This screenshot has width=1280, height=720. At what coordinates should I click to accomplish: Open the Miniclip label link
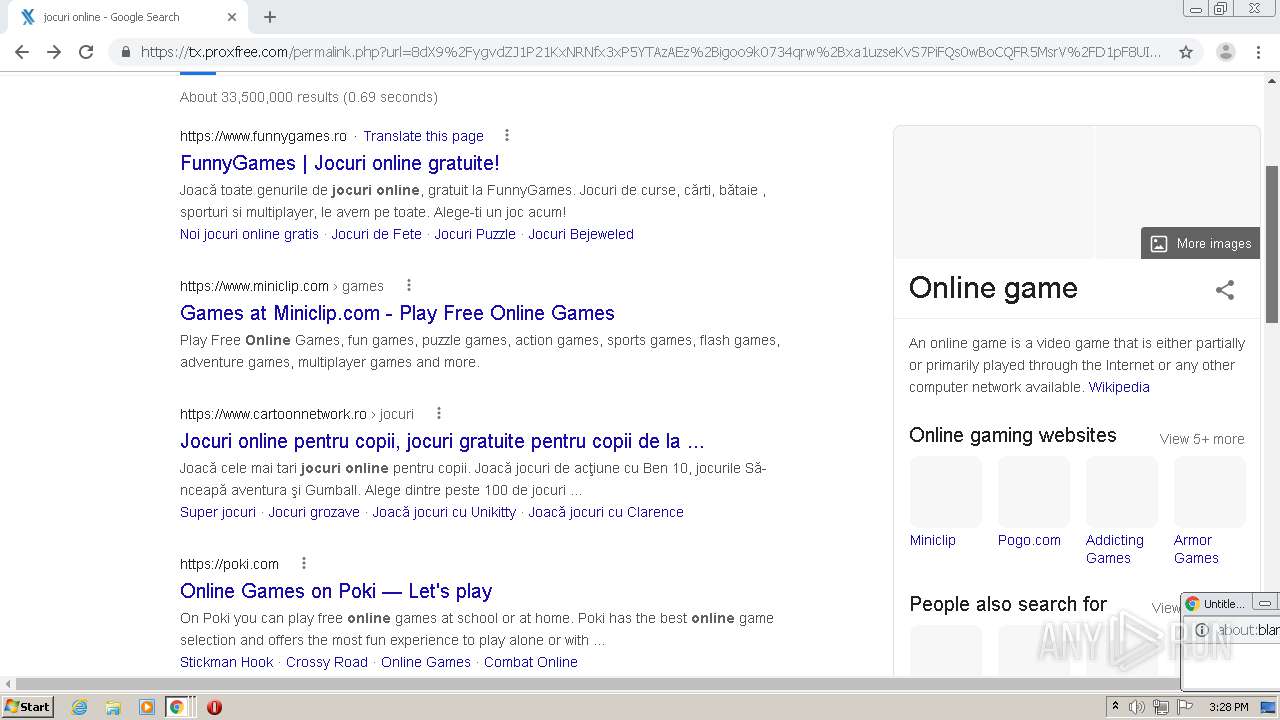click(x=933, y=540)
